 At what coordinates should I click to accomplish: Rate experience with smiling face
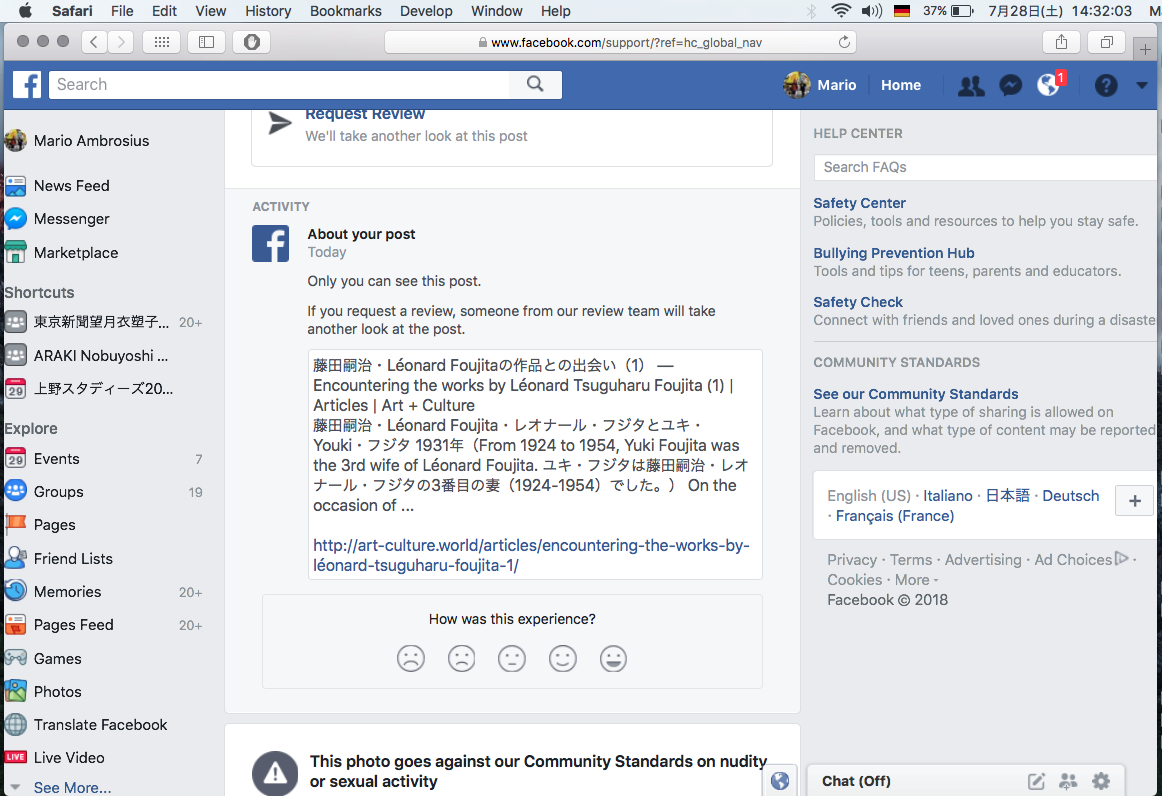(562, 659)
